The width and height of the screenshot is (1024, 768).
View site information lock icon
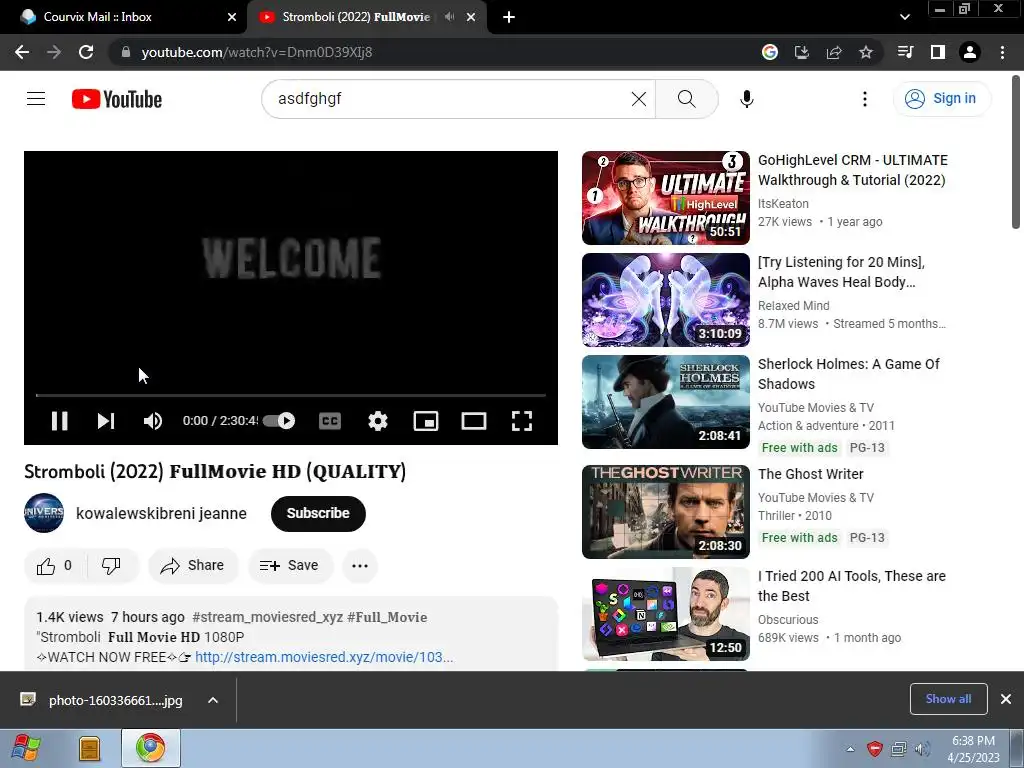point(126,52)
